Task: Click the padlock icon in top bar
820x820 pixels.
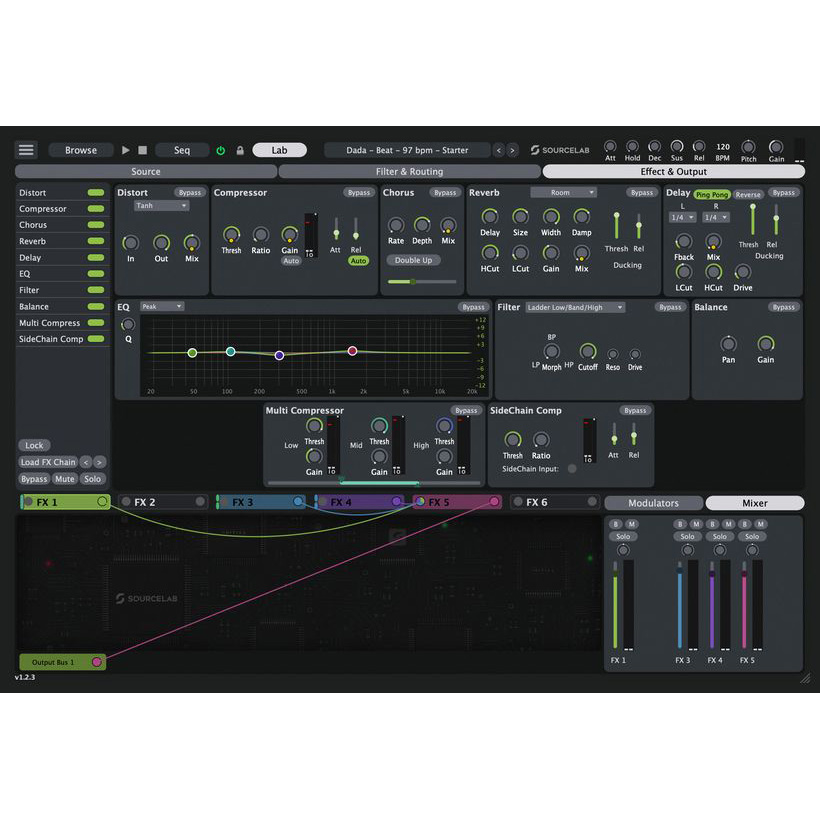Action: (240, 151)
